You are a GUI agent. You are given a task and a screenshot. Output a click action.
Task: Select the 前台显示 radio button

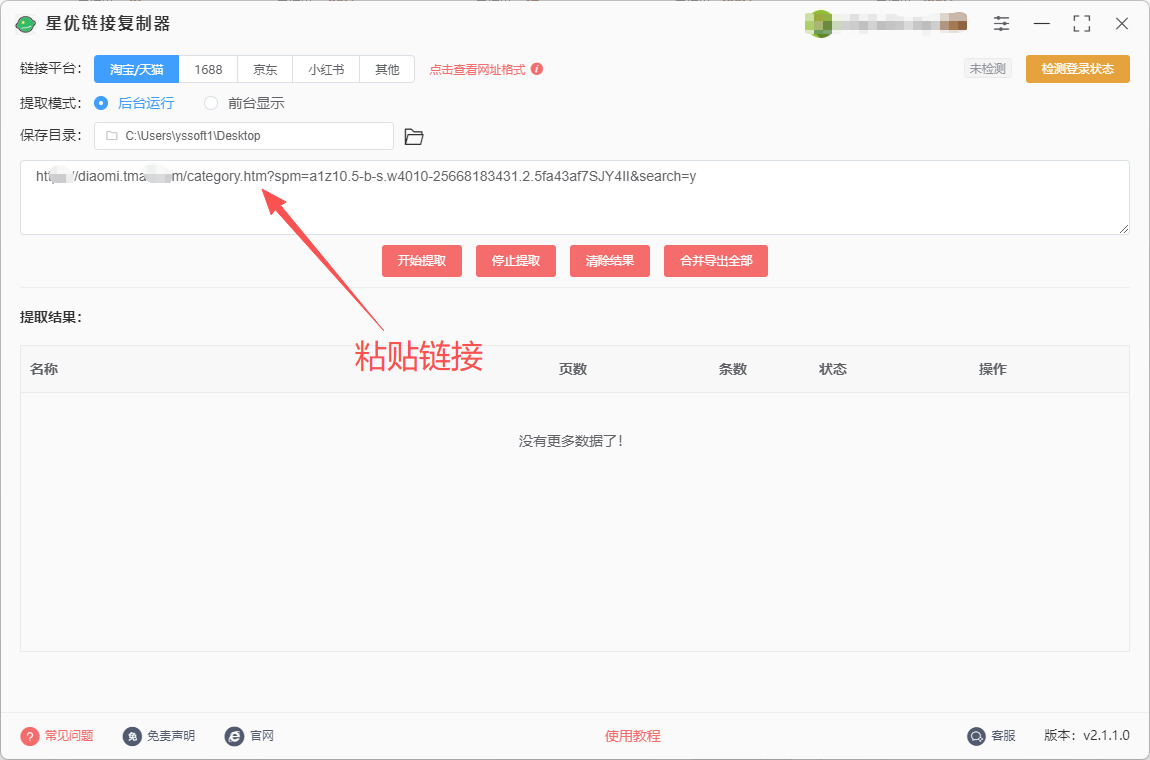point(211,103)
